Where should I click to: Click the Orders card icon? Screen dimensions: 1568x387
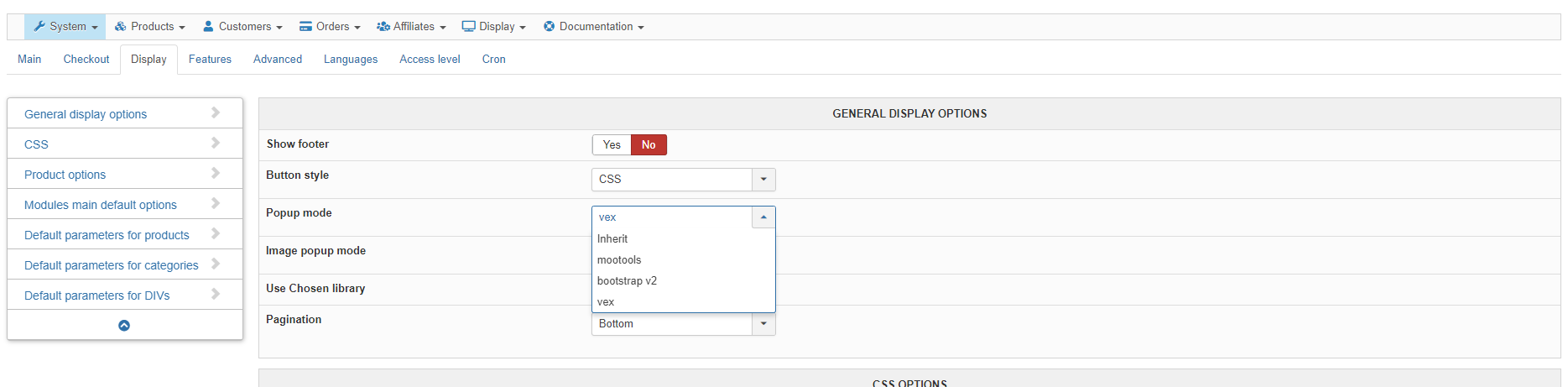305,27
